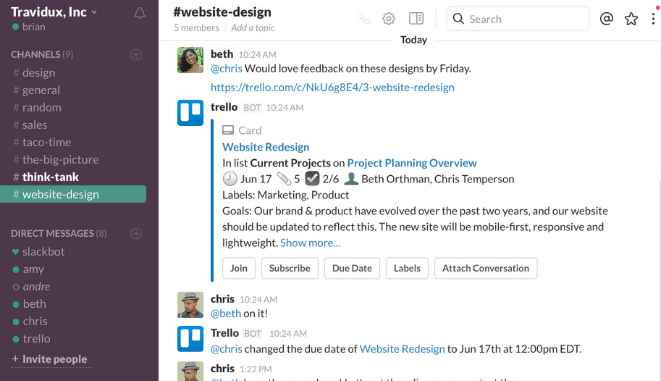Screen dimensions: 661x381
Task: Click 'Add a topic' in header
Action: coord(253,28)
